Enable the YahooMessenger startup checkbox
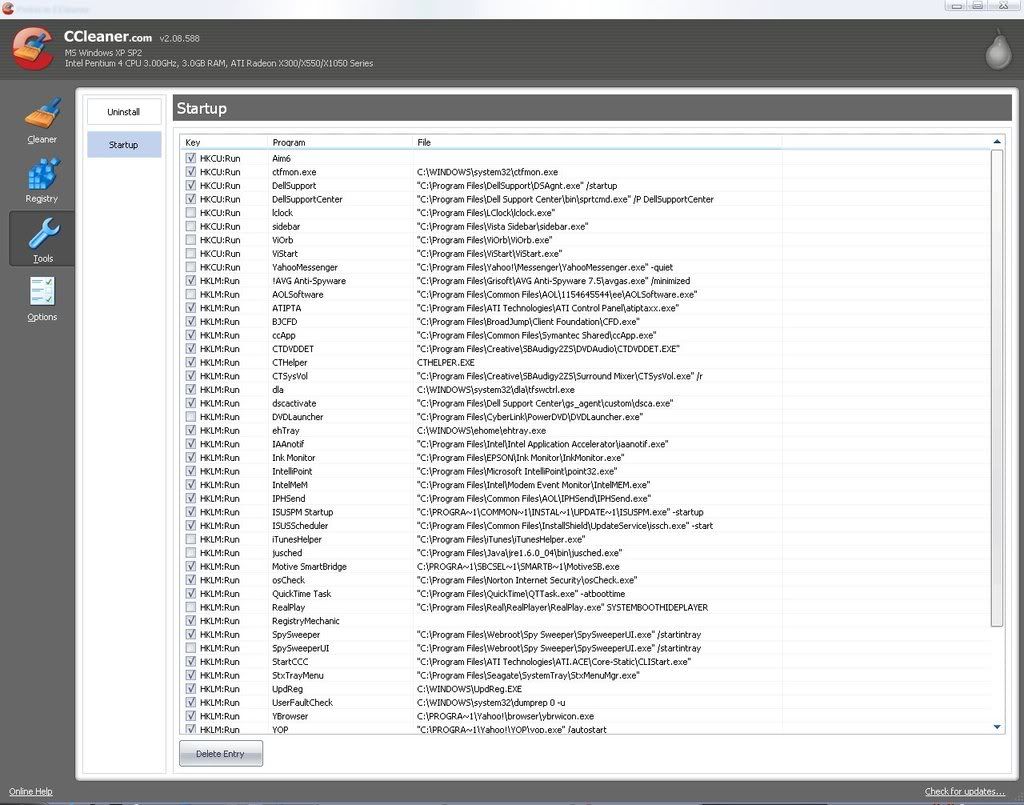The width and height of the screenshot is (1024, 805). coord(191,268)
